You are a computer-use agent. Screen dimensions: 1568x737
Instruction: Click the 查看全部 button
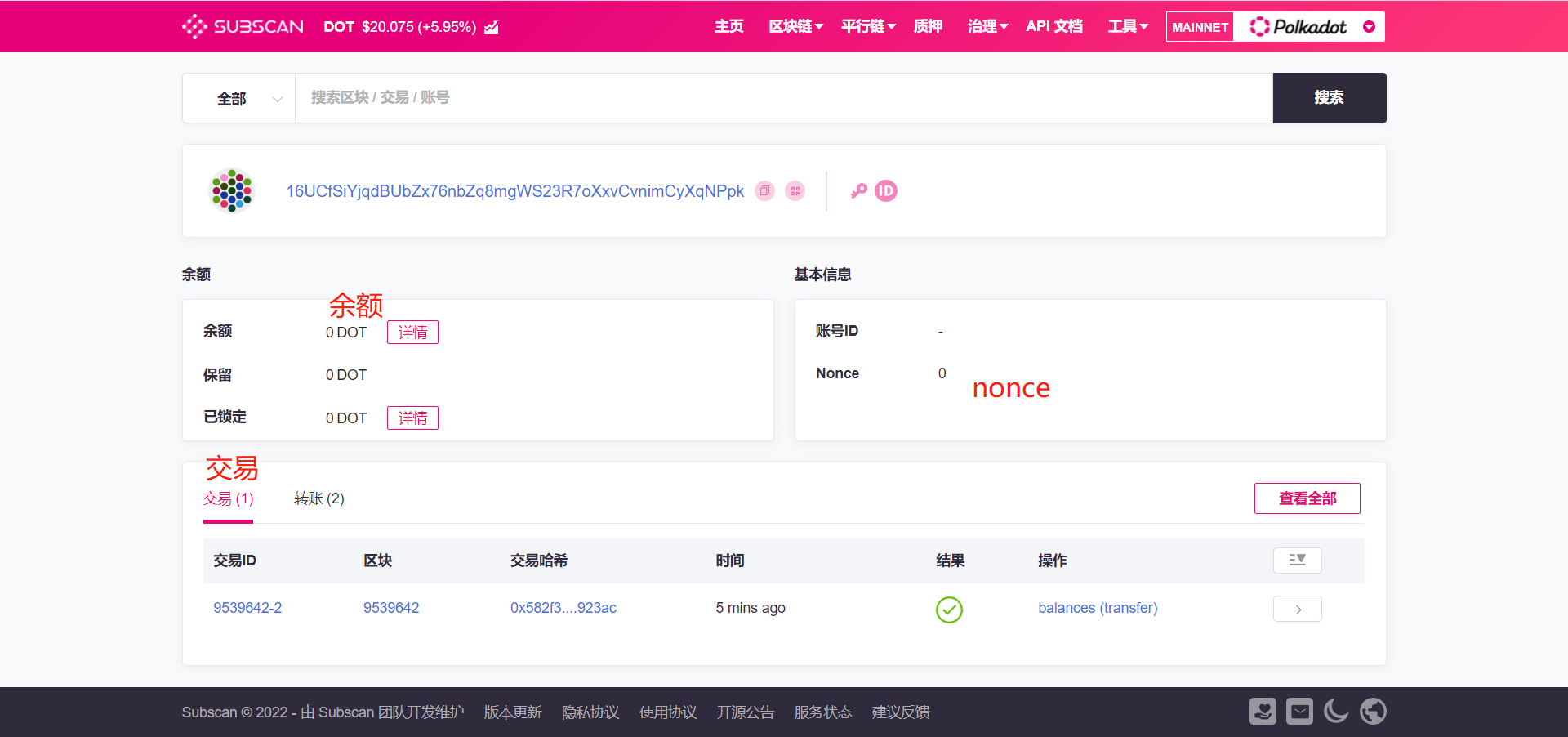tap(1307, 498)
